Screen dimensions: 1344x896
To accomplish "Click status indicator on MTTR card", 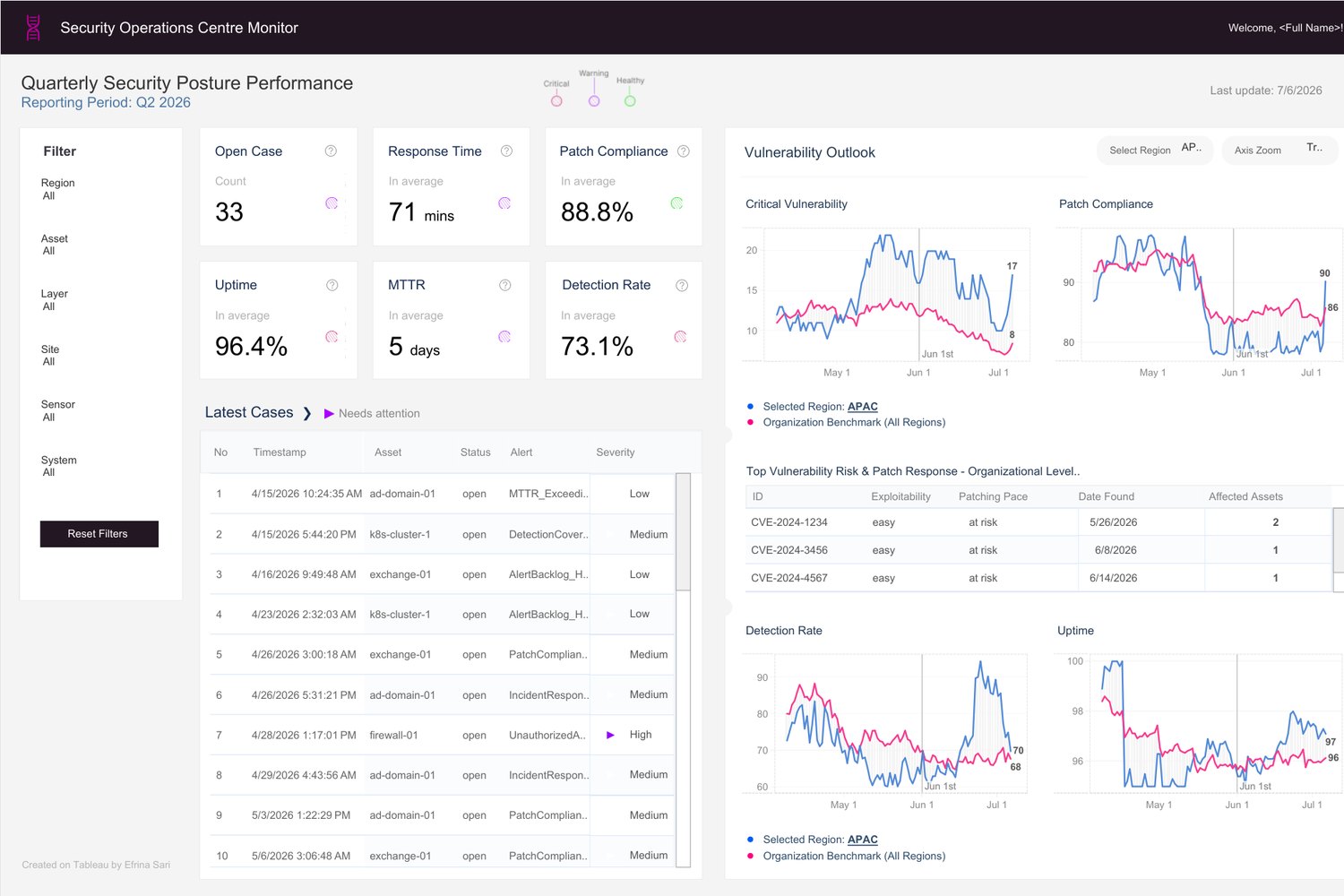I will tap(504, 337).
